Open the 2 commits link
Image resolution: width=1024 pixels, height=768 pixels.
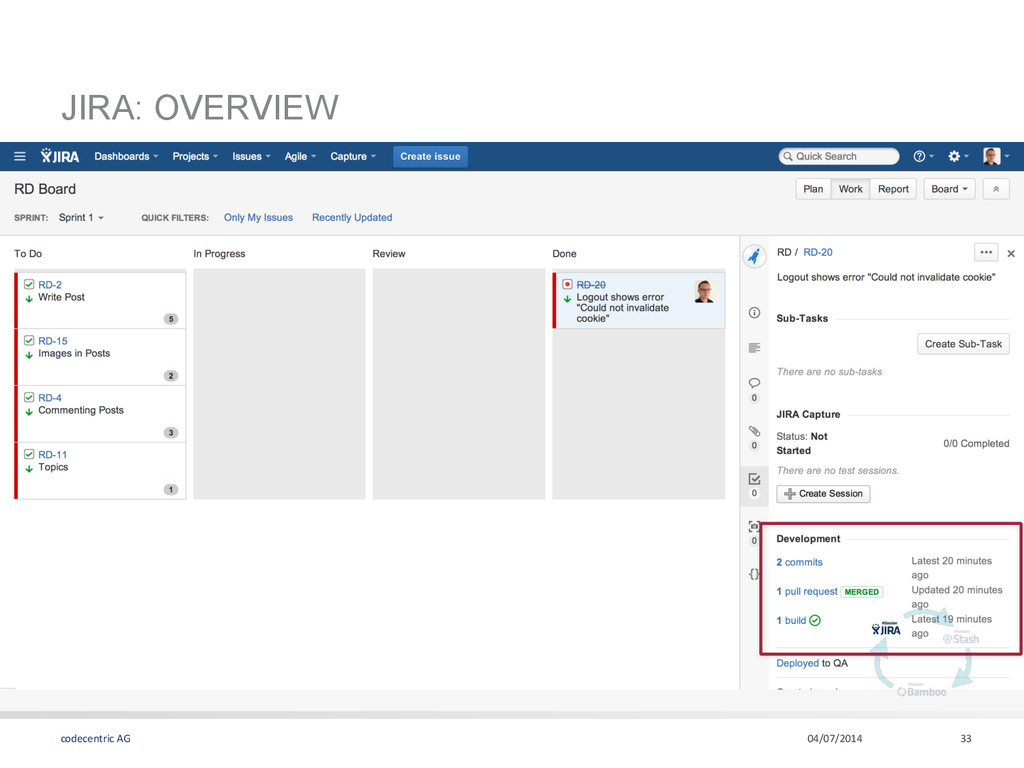[799, 562]
